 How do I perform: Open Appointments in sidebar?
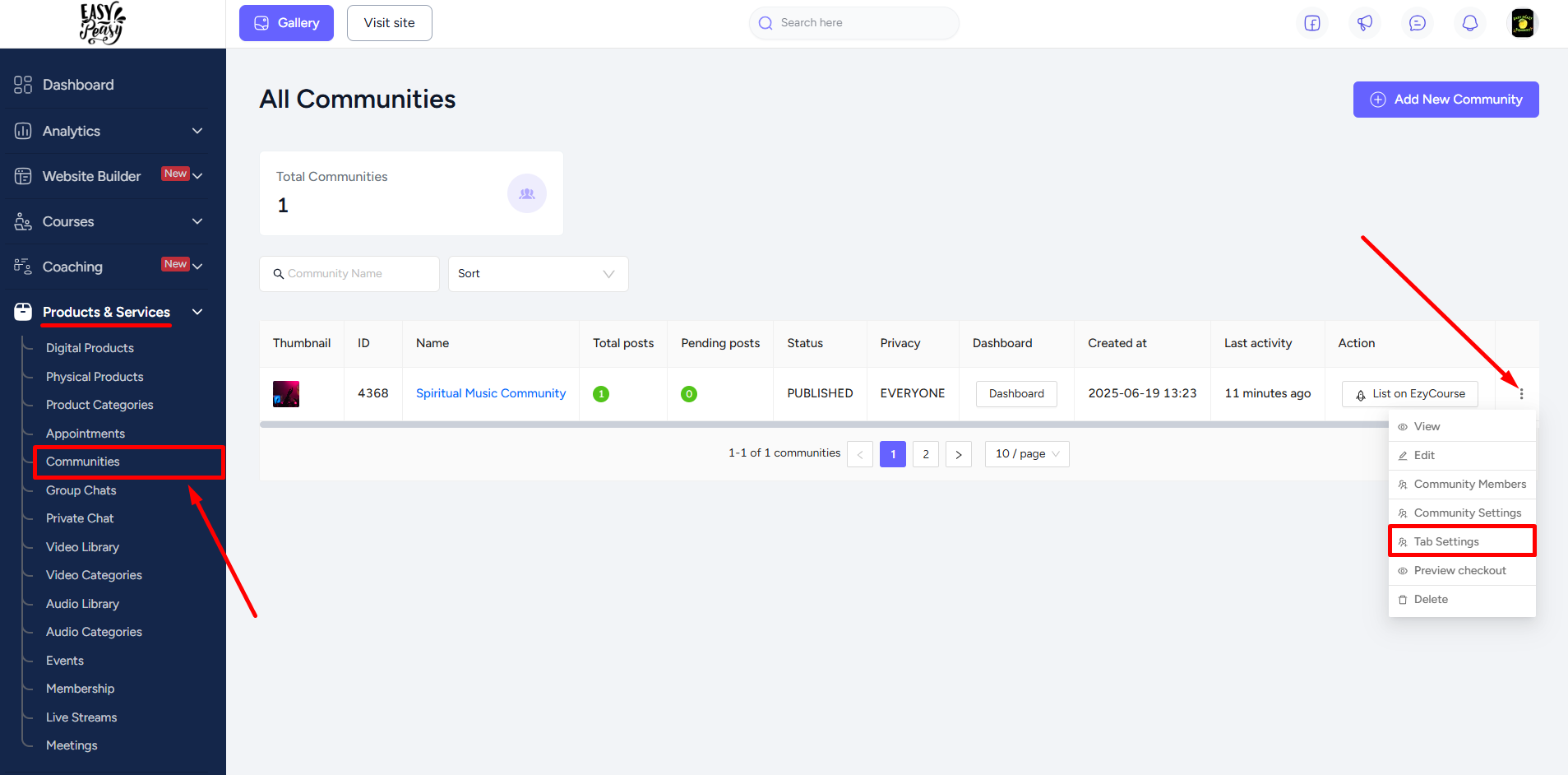pyautogui.click(x=86, y=434)
